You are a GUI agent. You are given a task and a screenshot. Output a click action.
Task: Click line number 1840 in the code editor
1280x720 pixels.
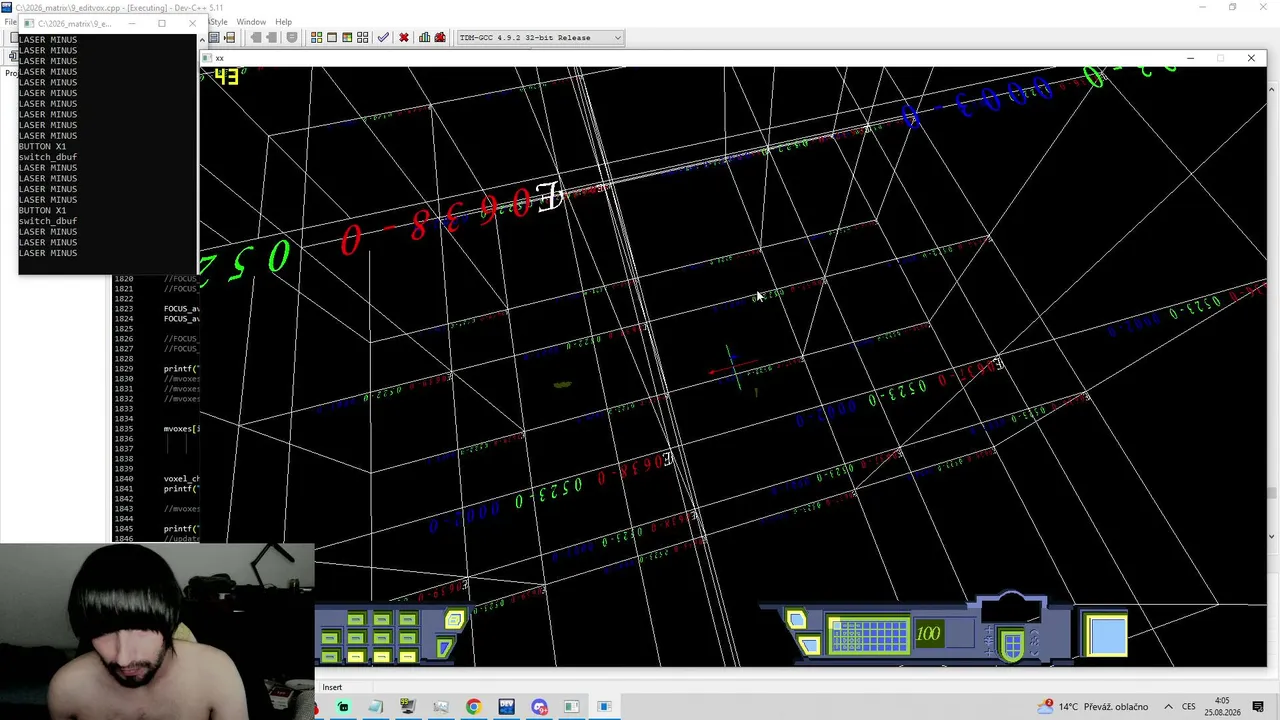[x=124, y=479]
